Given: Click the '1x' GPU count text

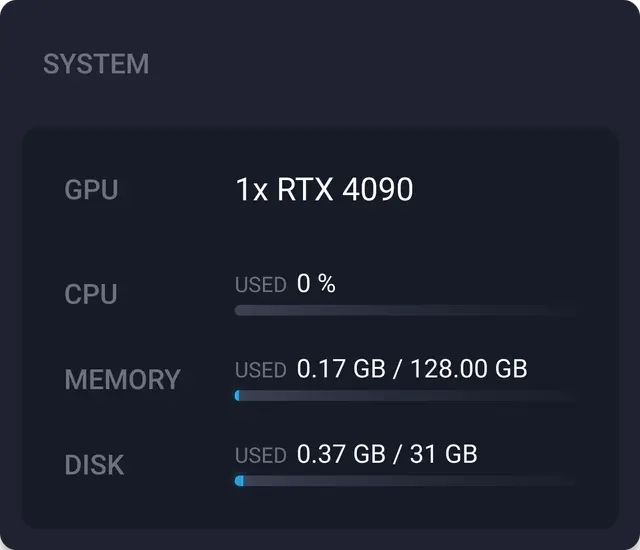Looking at the screenshot, I should pos(251,189).
